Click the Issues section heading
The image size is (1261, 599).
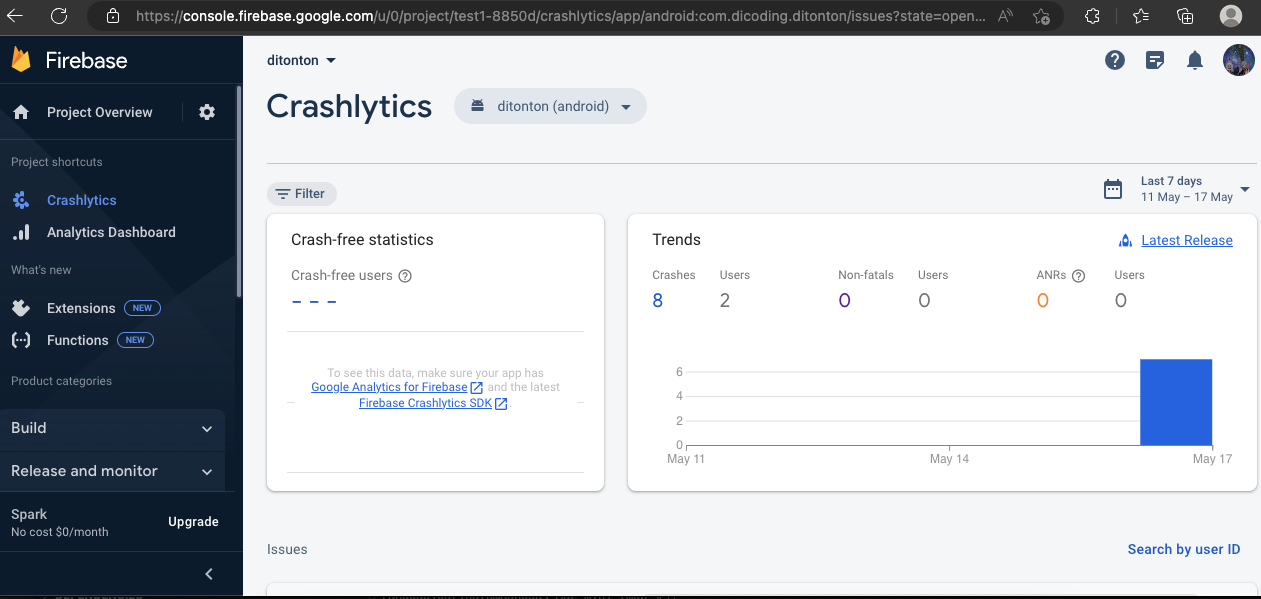coord(287,549)
